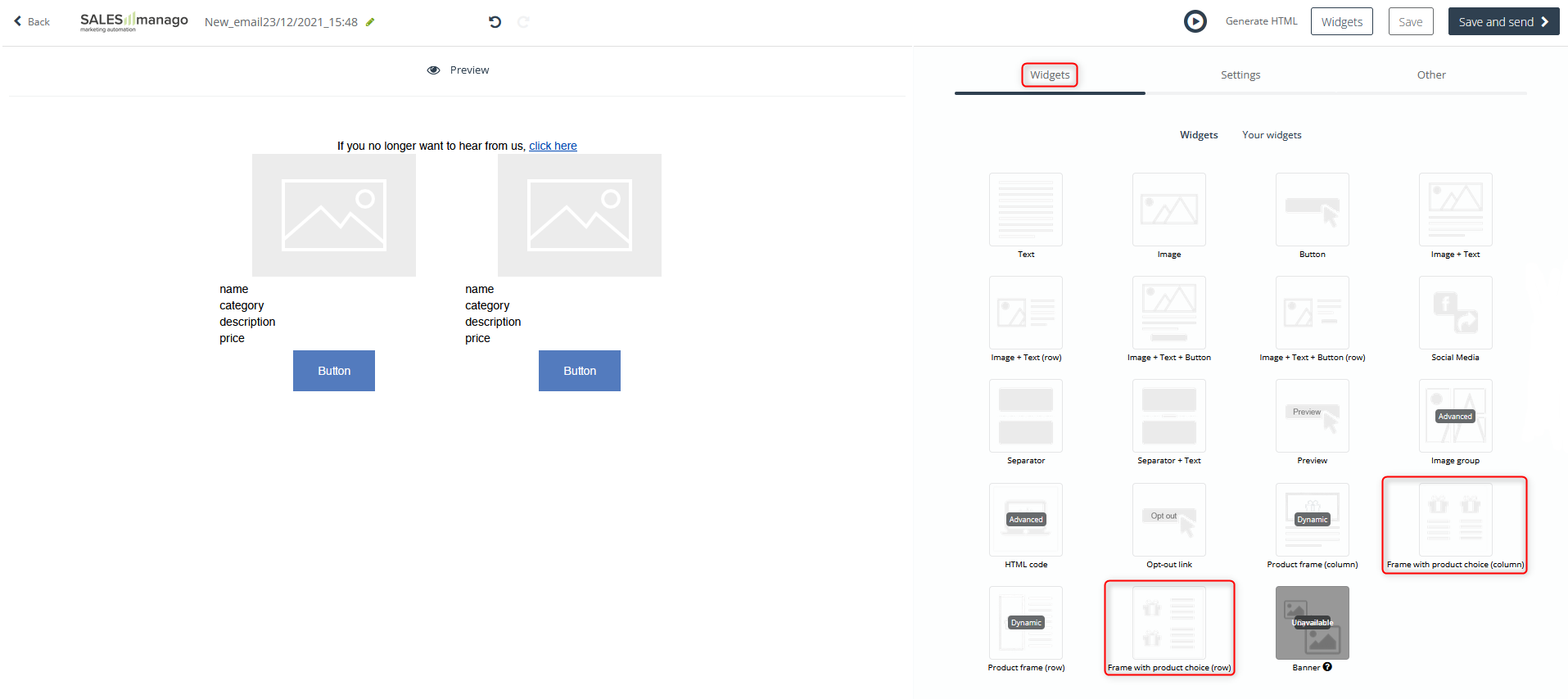Select the unavailable Banner widget
Image resolution: width=1568 pixels, height=699 pixels.
point(1313,623)
